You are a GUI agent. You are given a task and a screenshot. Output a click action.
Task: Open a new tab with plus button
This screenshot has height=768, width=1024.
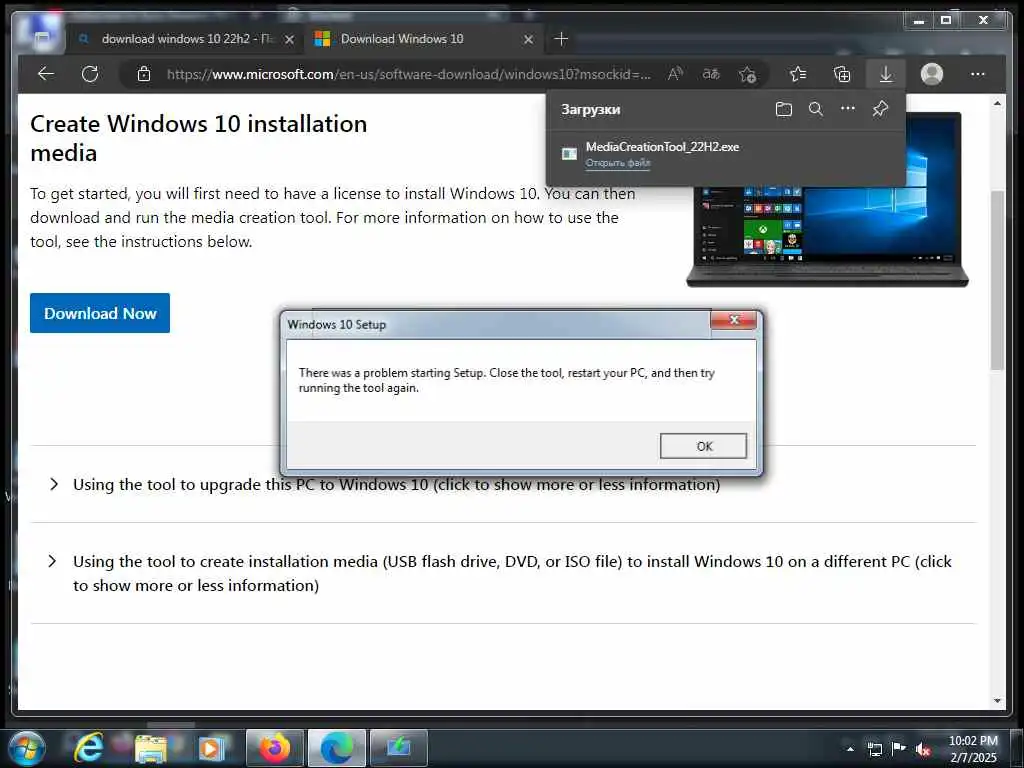point(561,39)
